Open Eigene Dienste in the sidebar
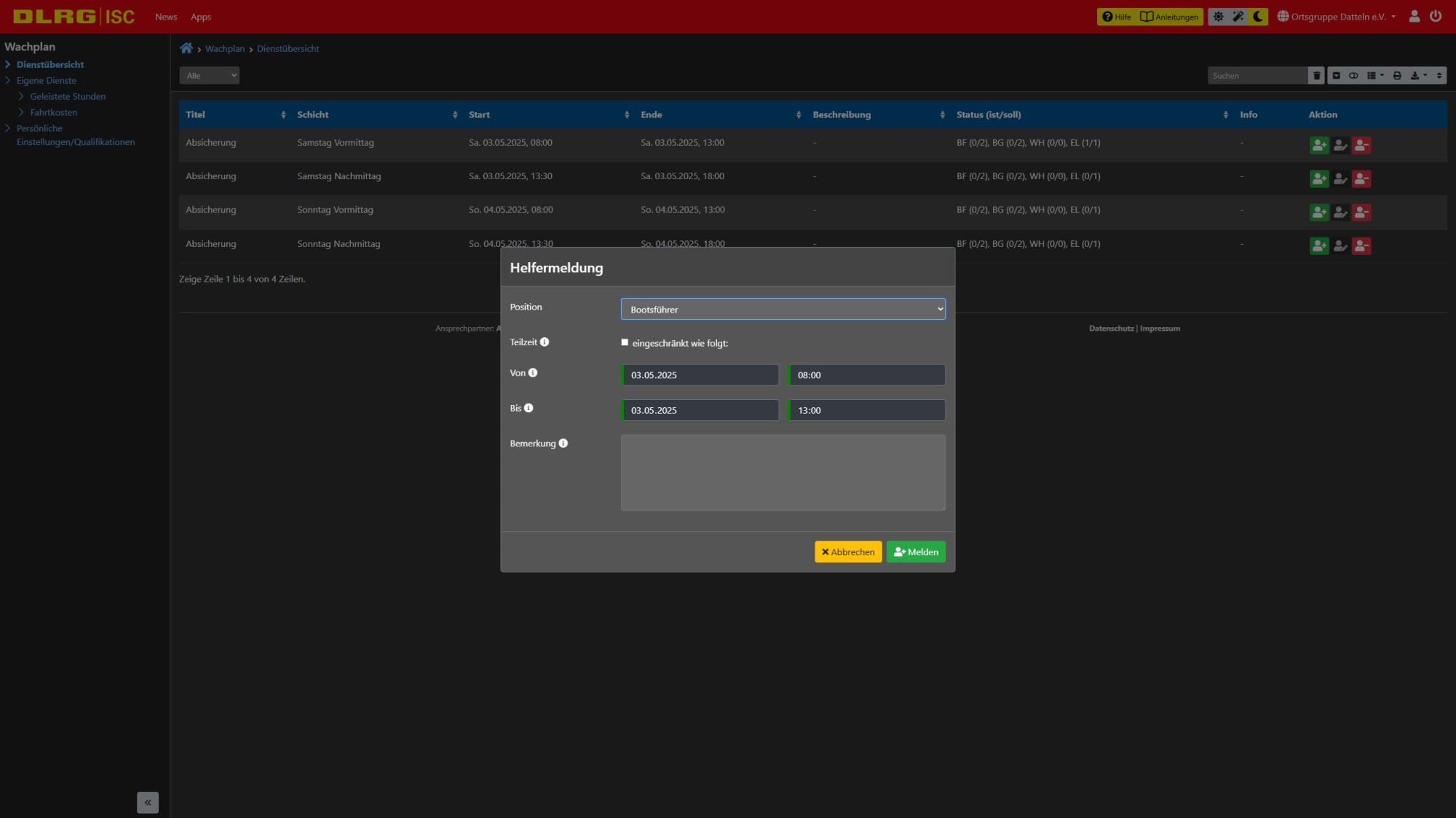1456x818 pixels. 47,80
